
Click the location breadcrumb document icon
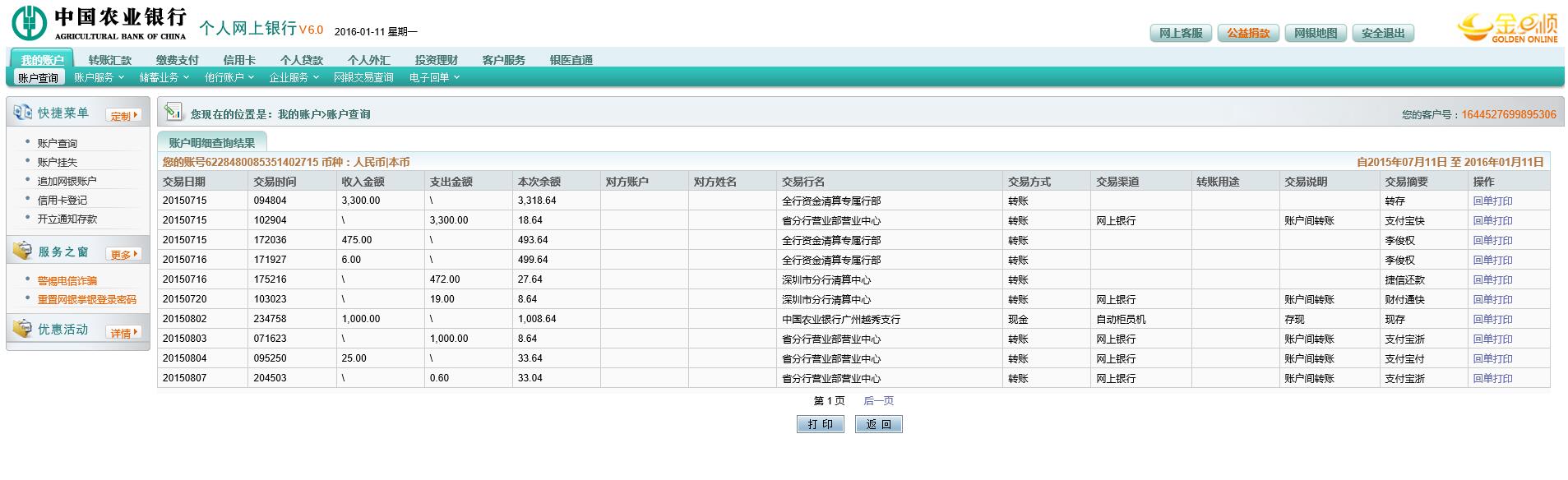coord(173,113)
